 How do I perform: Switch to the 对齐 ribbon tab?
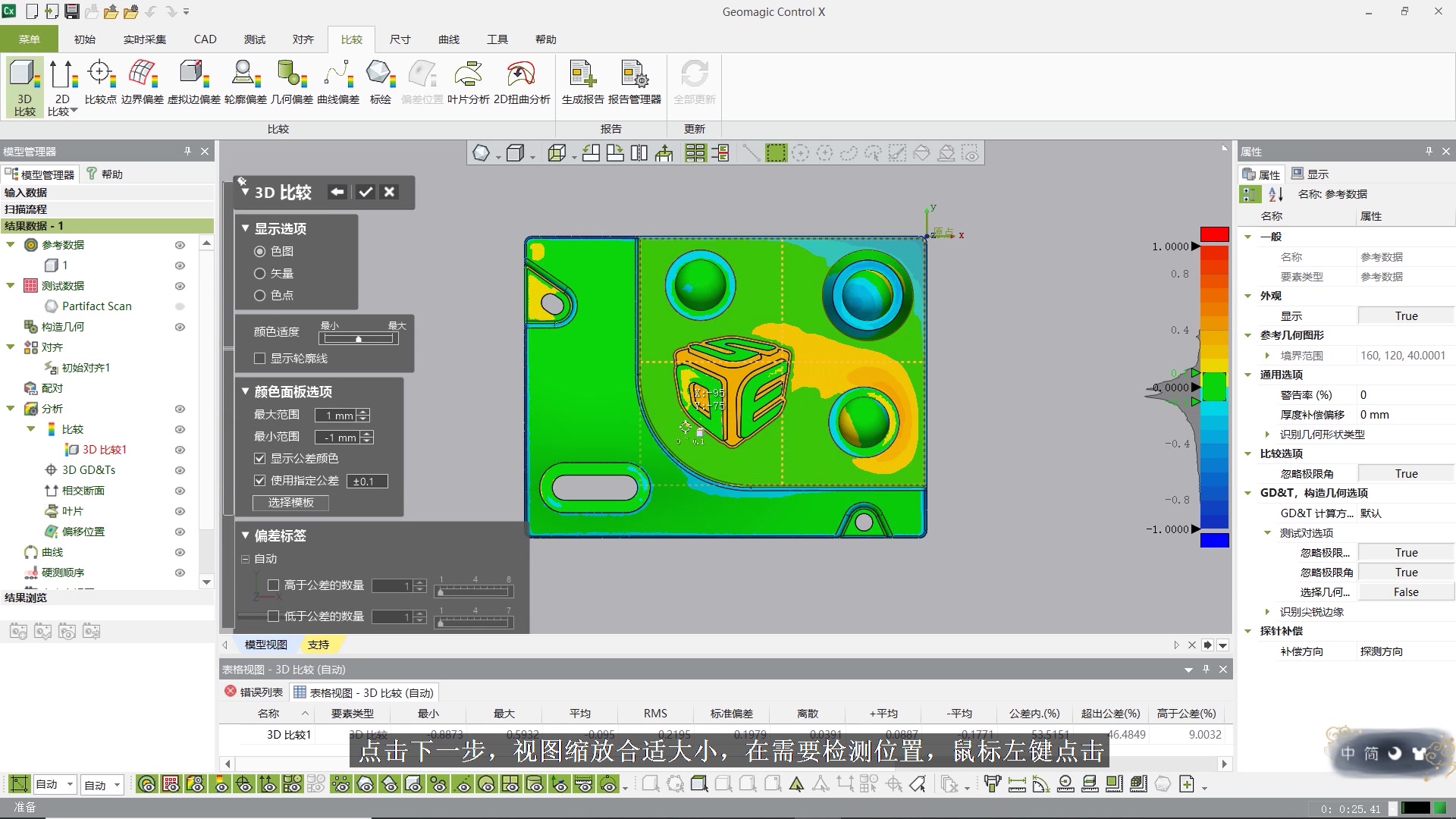(x=303, y=39)
